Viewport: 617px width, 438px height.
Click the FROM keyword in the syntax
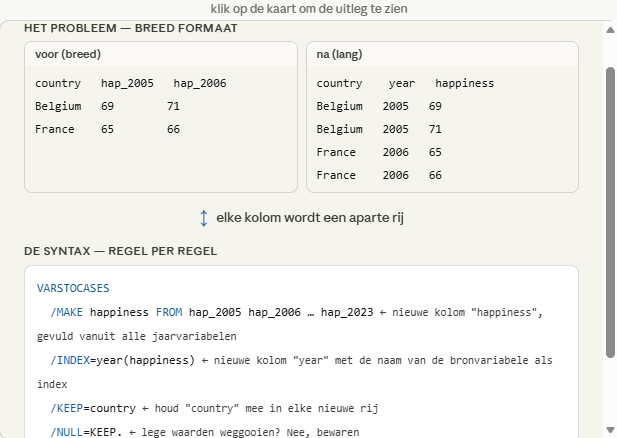169,312
